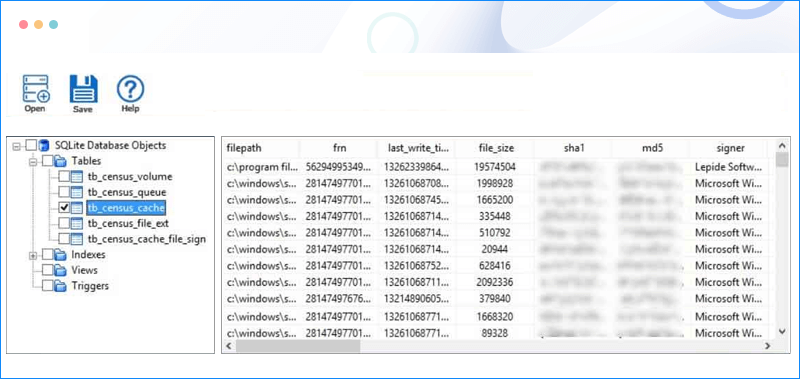The image size is (800, 379).
Task: Click the Save floppy disk icon
Action: [x=83, y=89]
